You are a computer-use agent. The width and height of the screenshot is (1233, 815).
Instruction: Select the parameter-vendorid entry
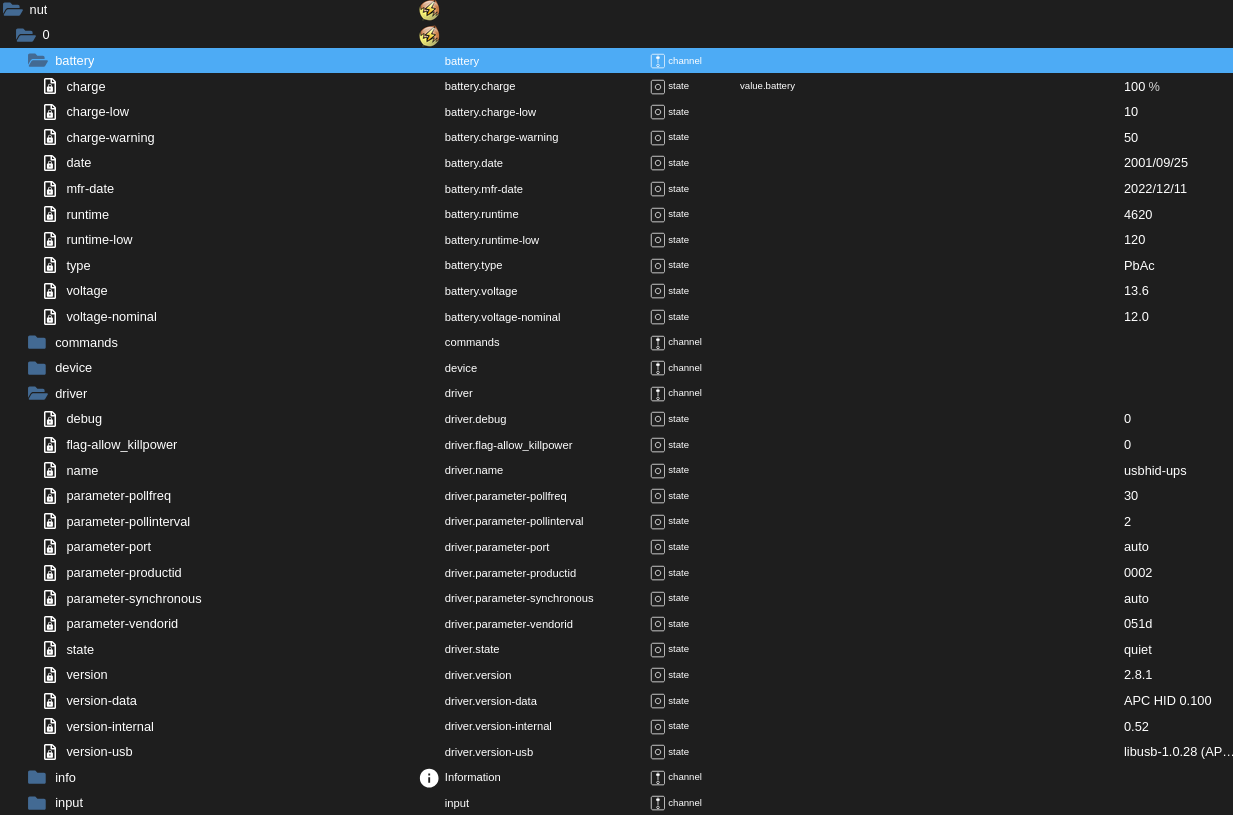coord(122,623)
